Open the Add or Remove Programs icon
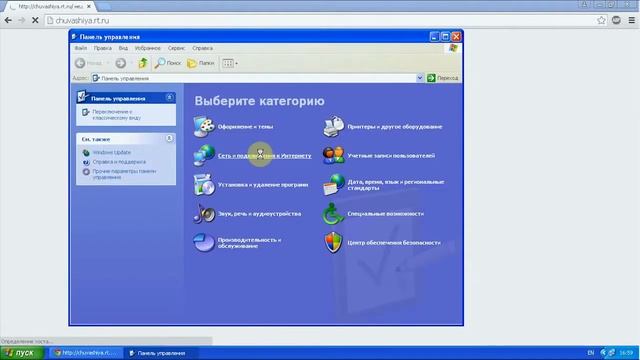The height and width of the screenshot is (360, 640). (x=204, y=184)
